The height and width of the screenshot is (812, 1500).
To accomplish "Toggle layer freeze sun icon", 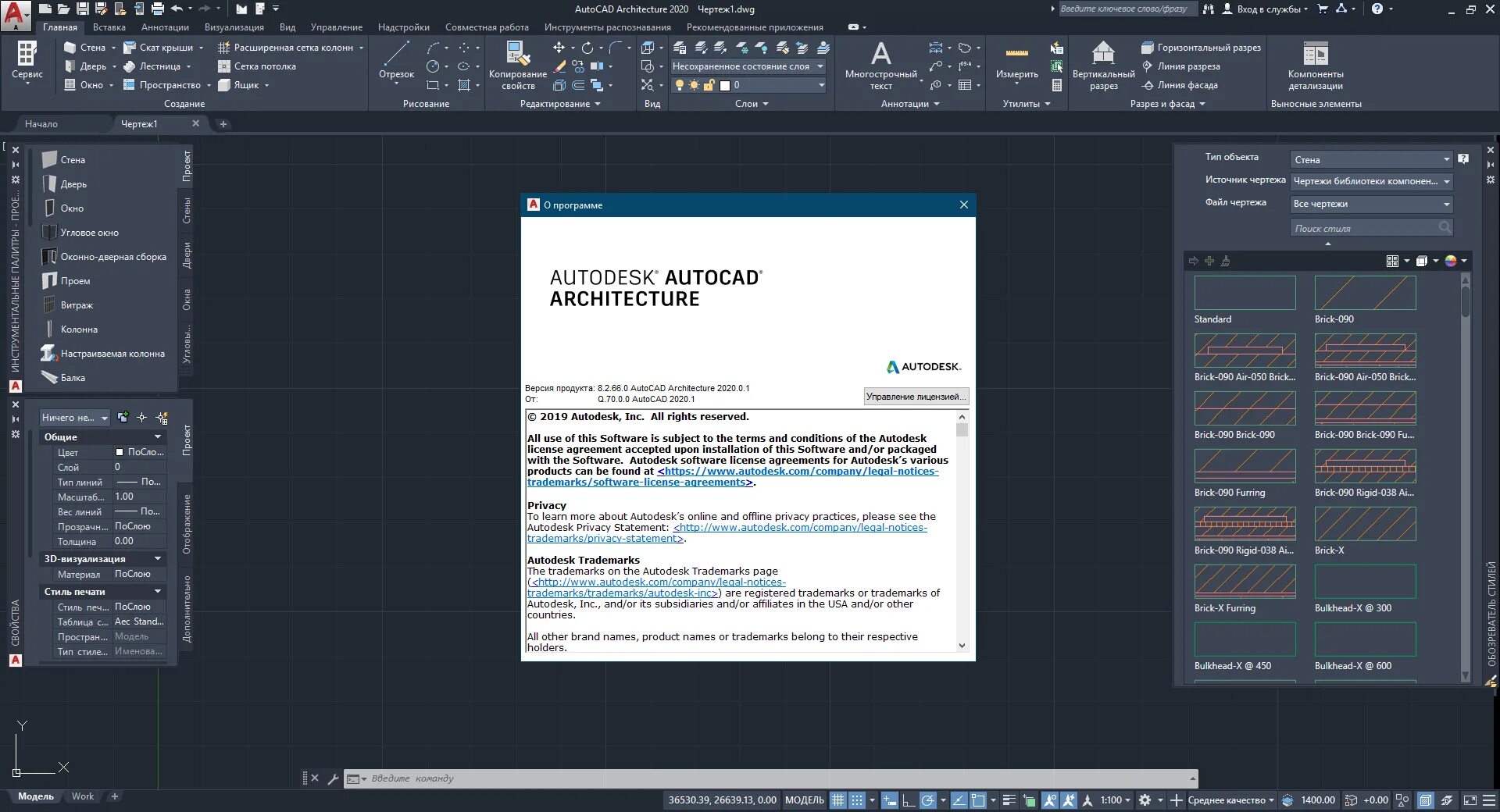I will (694, 85).
